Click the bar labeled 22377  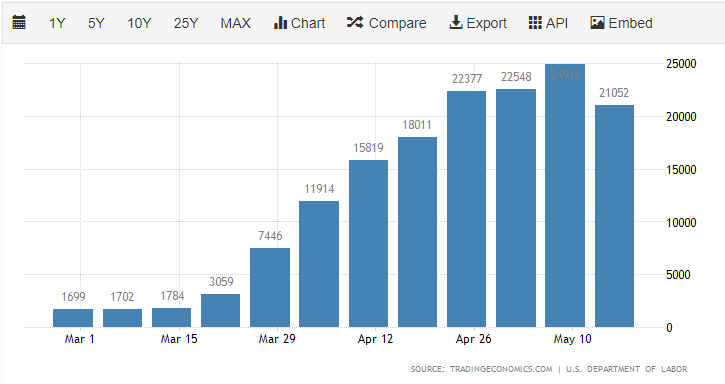467,209
